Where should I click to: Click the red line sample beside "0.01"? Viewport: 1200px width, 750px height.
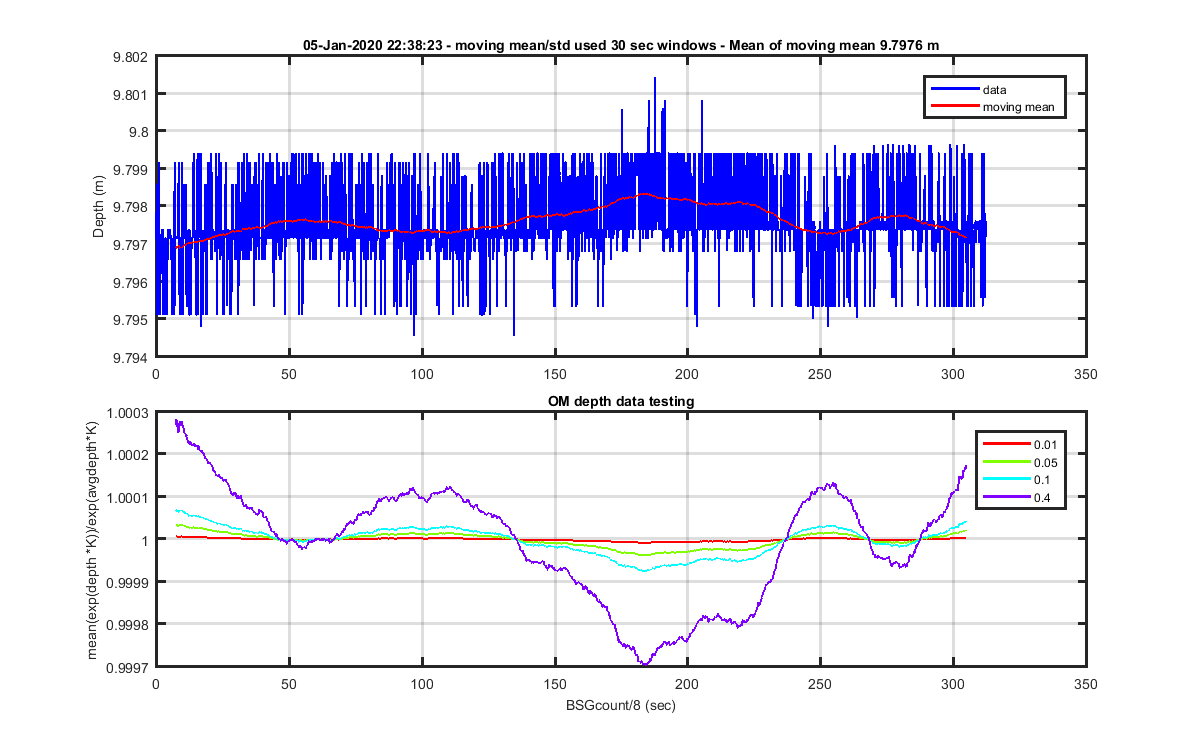1006,445
